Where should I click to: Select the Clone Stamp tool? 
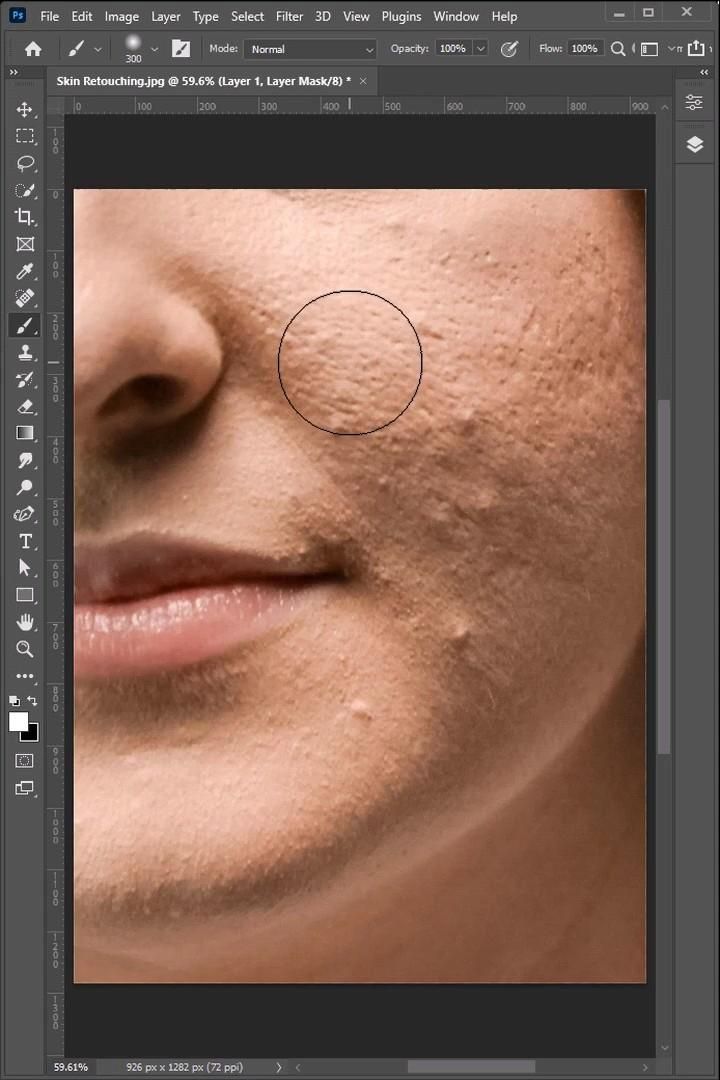(x=25, y=353)
